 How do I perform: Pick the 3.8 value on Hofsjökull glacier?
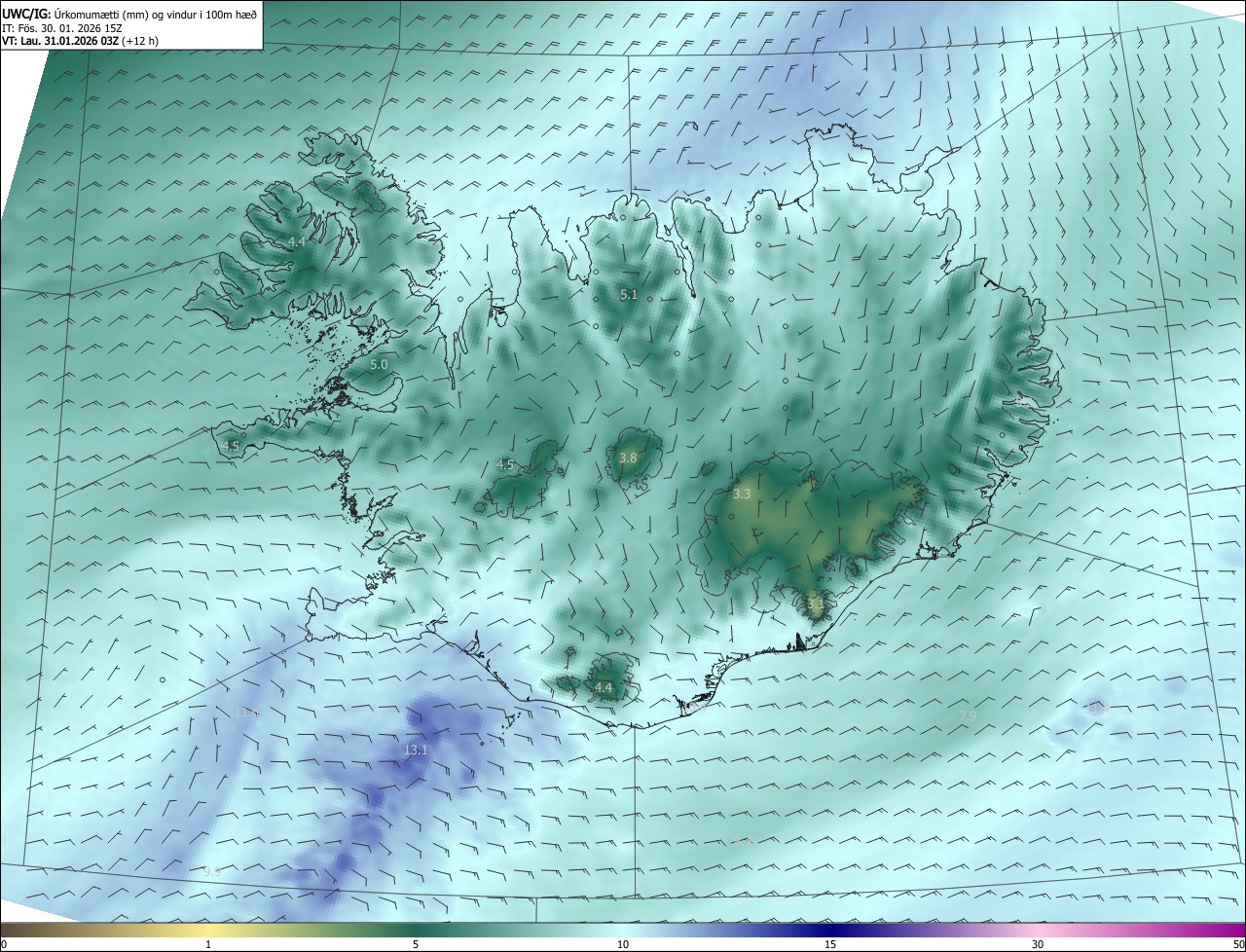coord(628,458)
